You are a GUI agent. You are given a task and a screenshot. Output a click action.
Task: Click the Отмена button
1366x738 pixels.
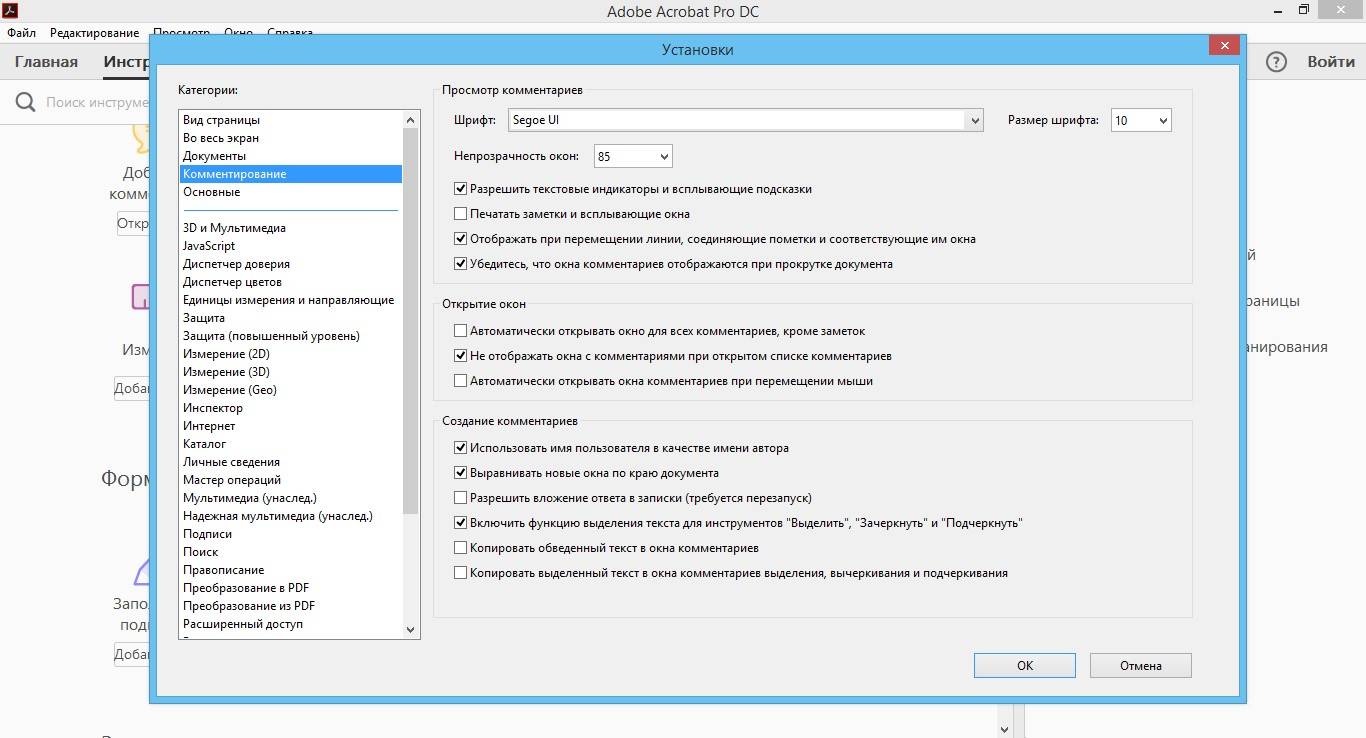pyautogui.click(x=1140, y=665)
